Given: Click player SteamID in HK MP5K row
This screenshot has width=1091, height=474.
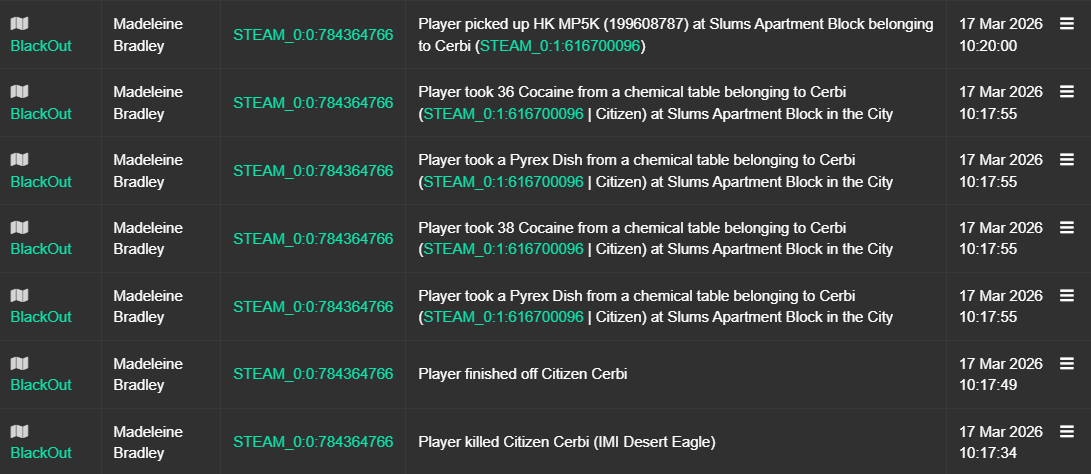Looking at the screenshot, I should [x=313, y=35].
